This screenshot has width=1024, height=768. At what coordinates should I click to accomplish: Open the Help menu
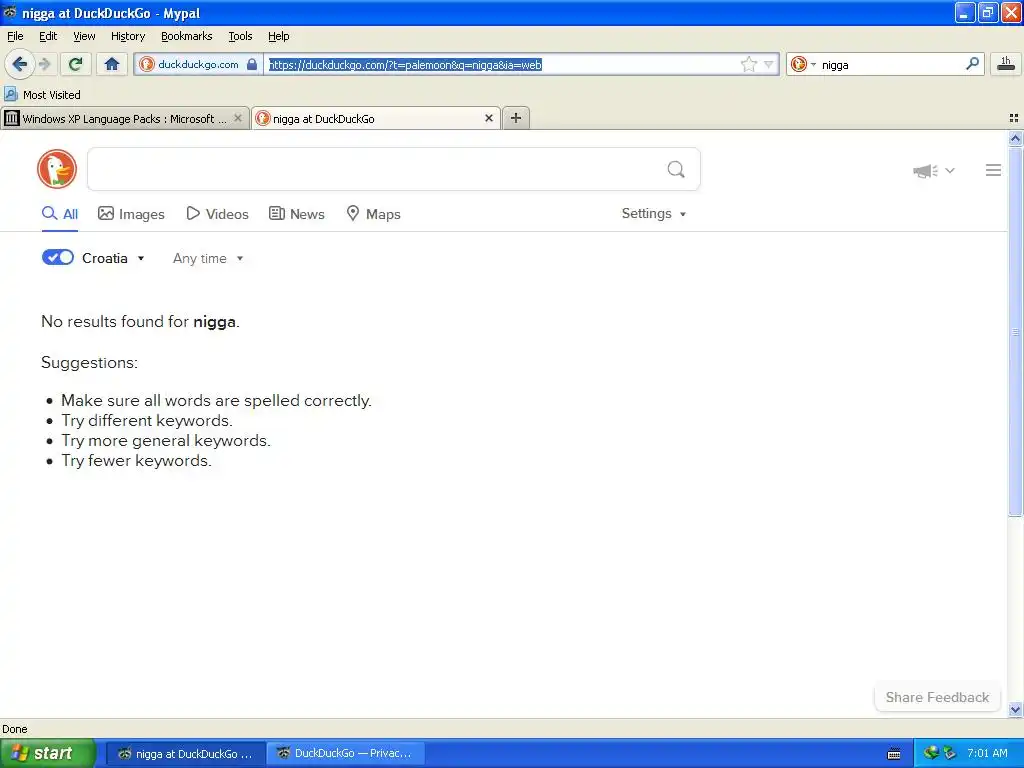point(278,36)
